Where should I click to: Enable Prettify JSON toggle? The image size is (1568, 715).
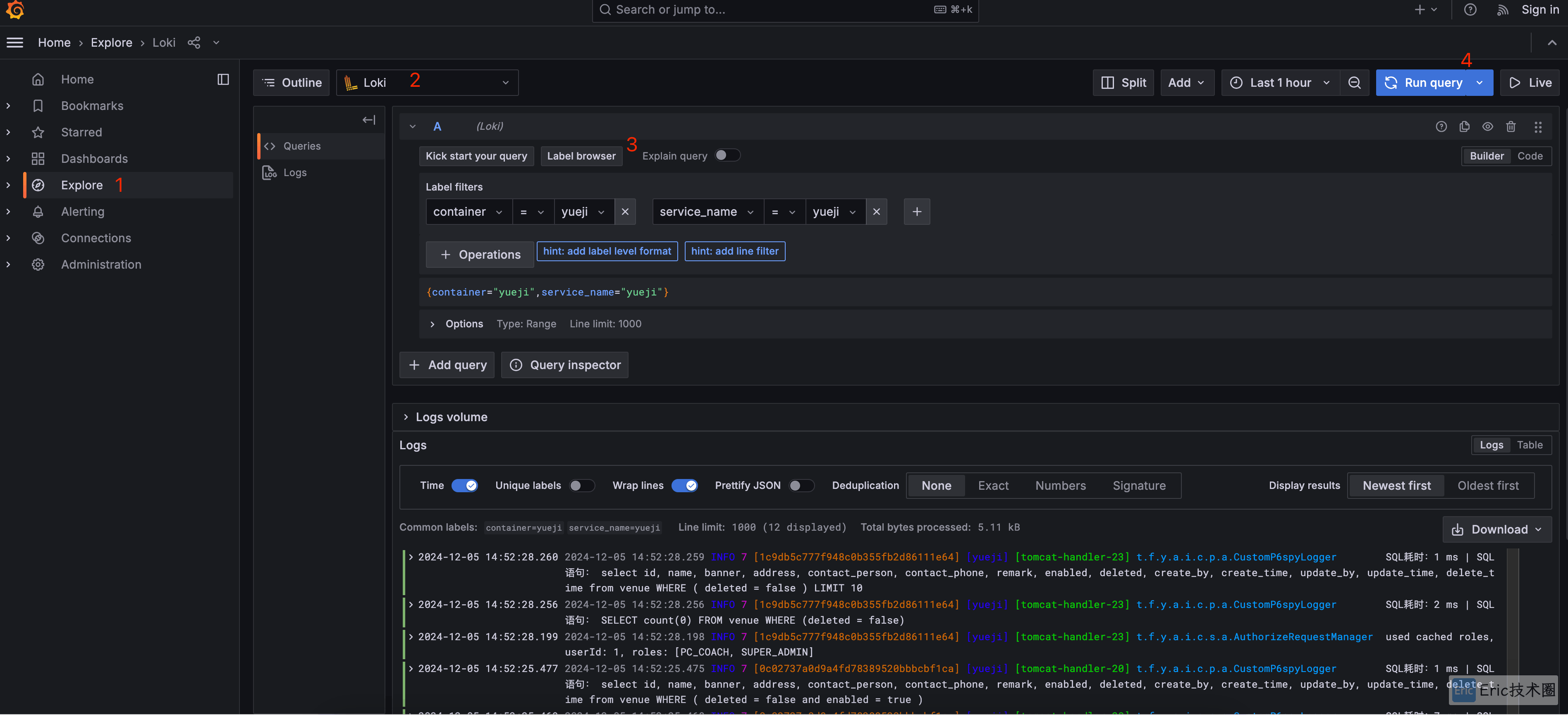801,486
